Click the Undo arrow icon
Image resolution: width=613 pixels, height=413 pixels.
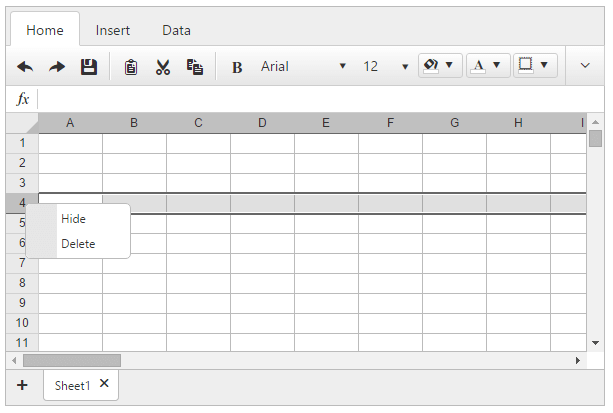pyautogui.click(x=25, y=67)
